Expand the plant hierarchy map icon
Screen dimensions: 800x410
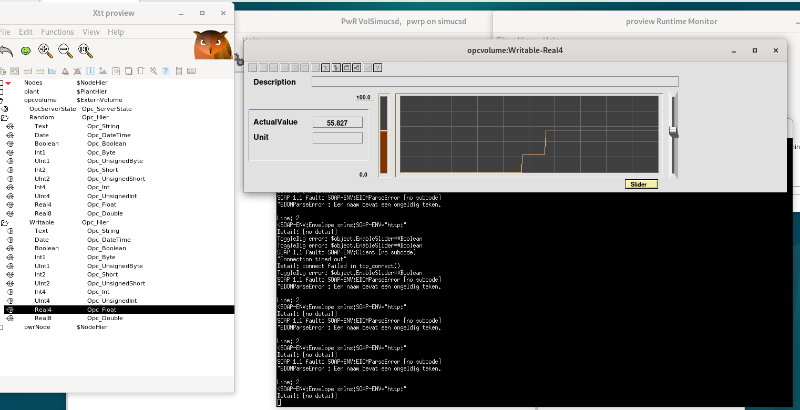point(2,92)
